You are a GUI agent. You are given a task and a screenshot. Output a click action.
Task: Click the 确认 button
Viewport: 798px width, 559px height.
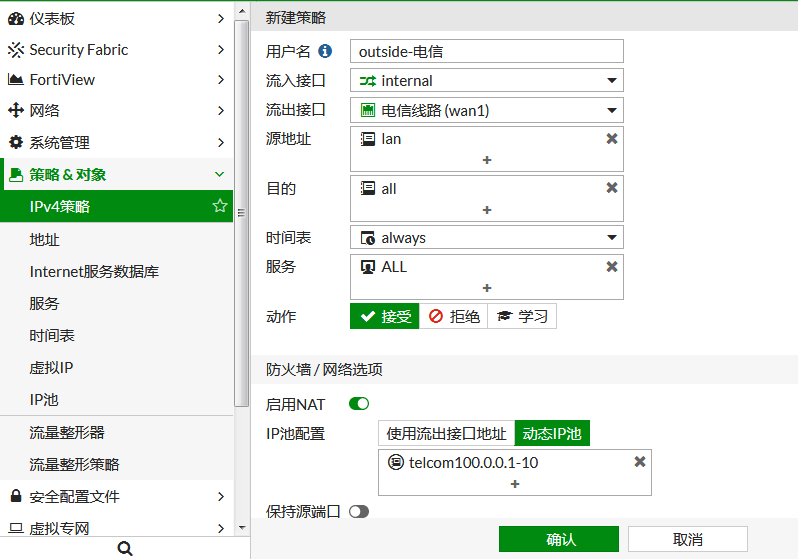click(x=559, y=539)
